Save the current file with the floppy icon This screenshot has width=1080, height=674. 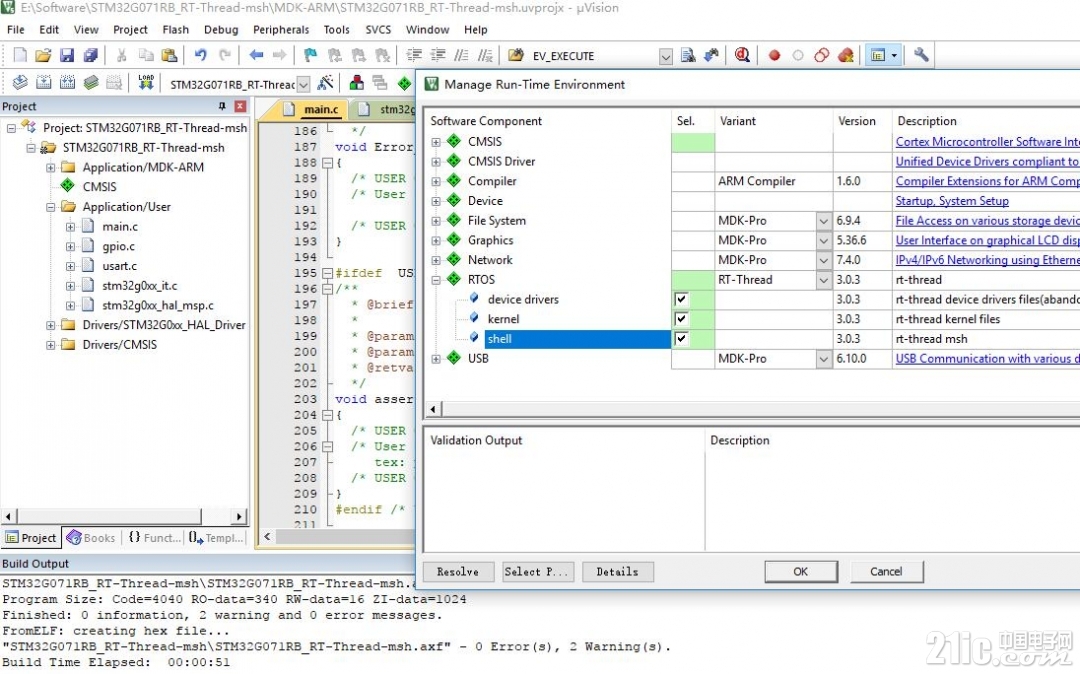coord(67,55)
